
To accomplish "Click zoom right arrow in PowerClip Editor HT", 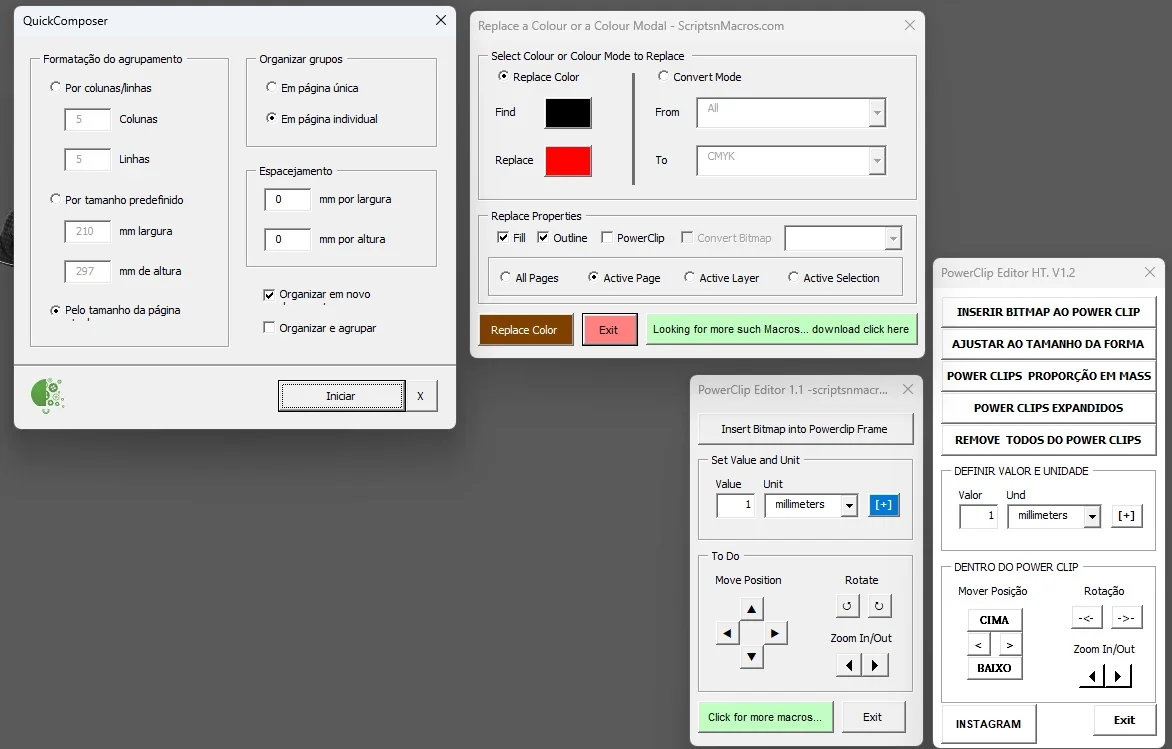I will pyautogui.click(x=1118, y=676).
